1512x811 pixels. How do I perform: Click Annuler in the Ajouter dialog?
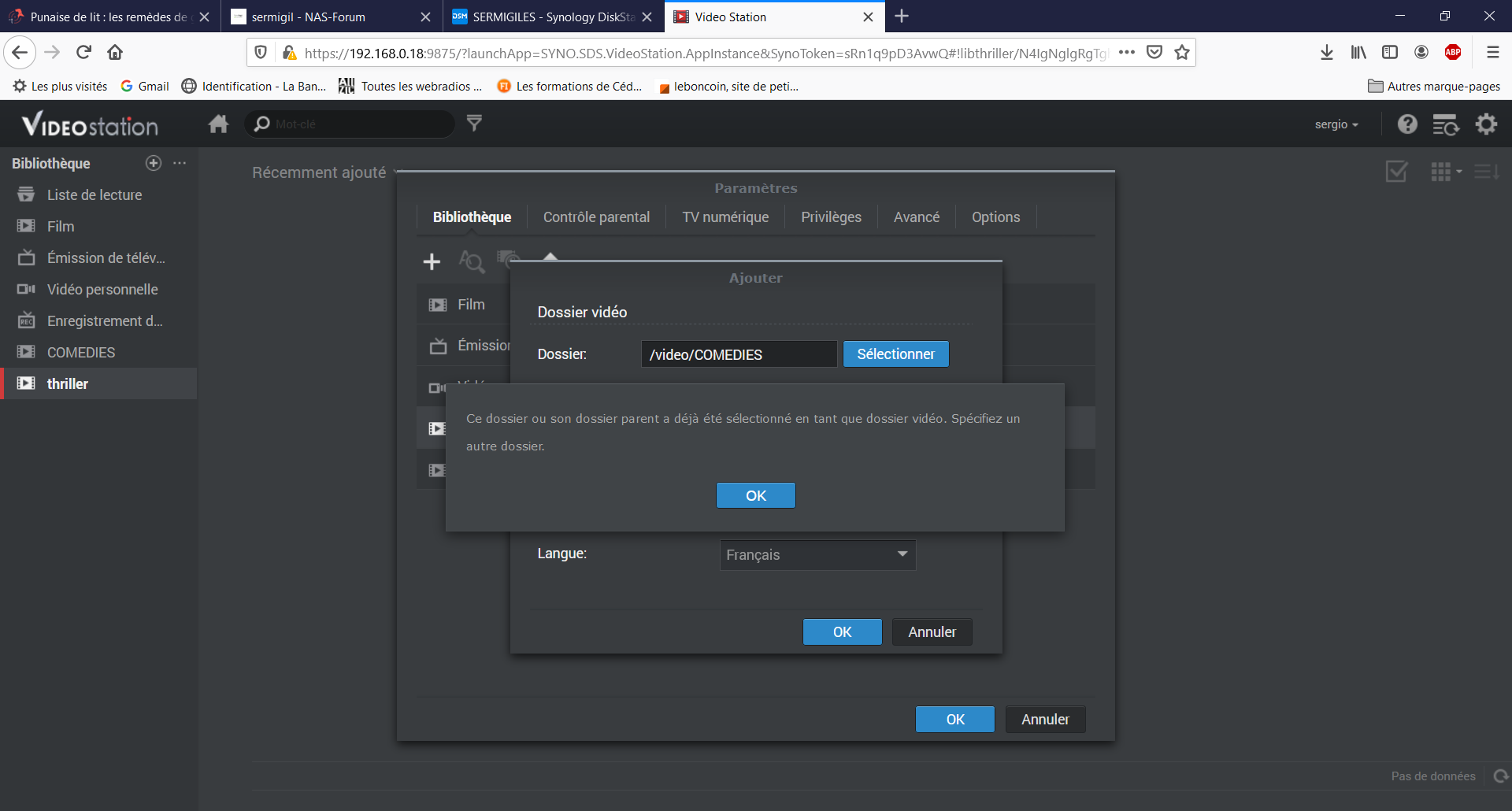932,632
